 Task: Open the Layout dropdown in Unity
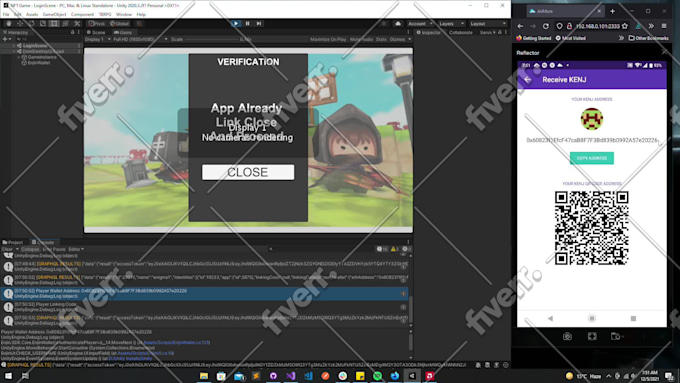pyautogui.click(x=488, y=23)
